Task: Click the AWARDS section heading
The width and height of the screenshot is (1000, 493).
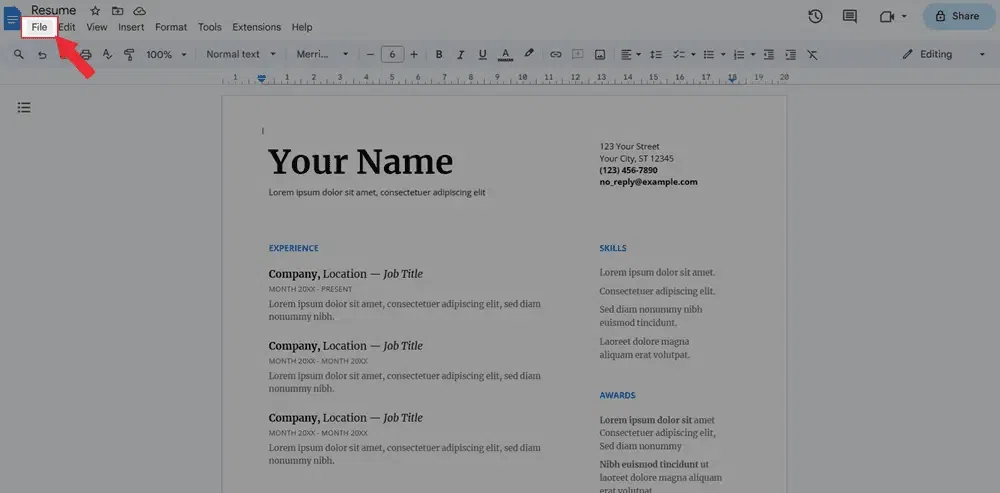Action: [x=617, y=395]
